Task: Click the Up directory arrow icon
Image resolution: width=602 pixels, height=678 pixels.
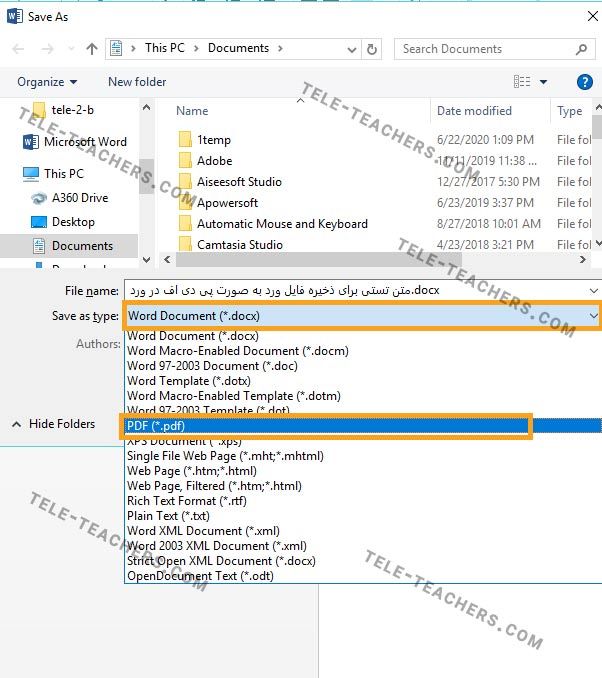Action: click(x=92, y=49)
